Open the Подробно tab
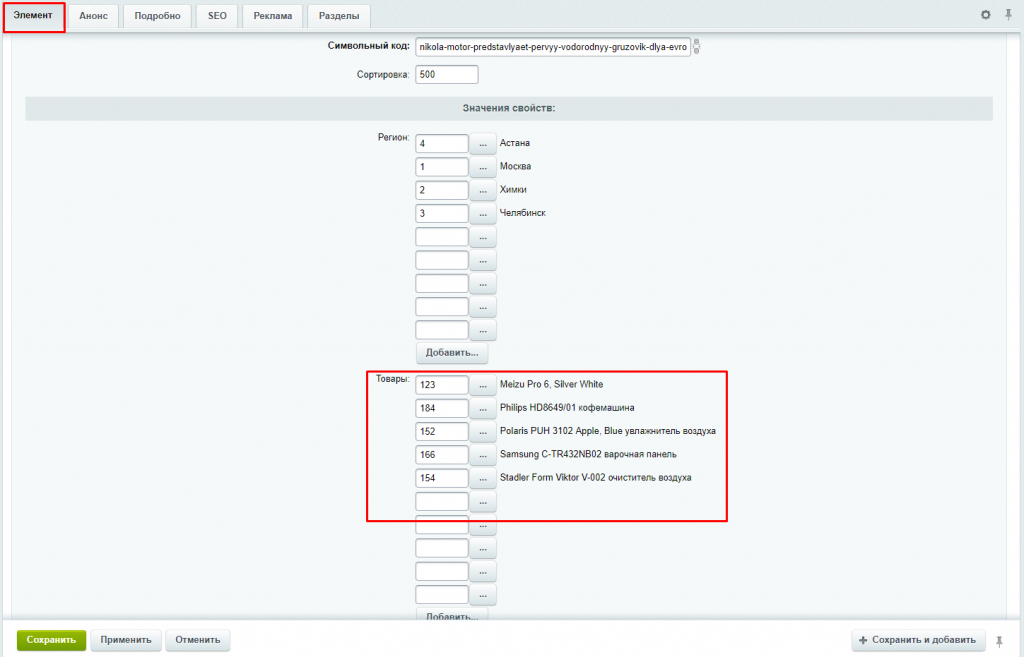 click(x=157, y=16)
